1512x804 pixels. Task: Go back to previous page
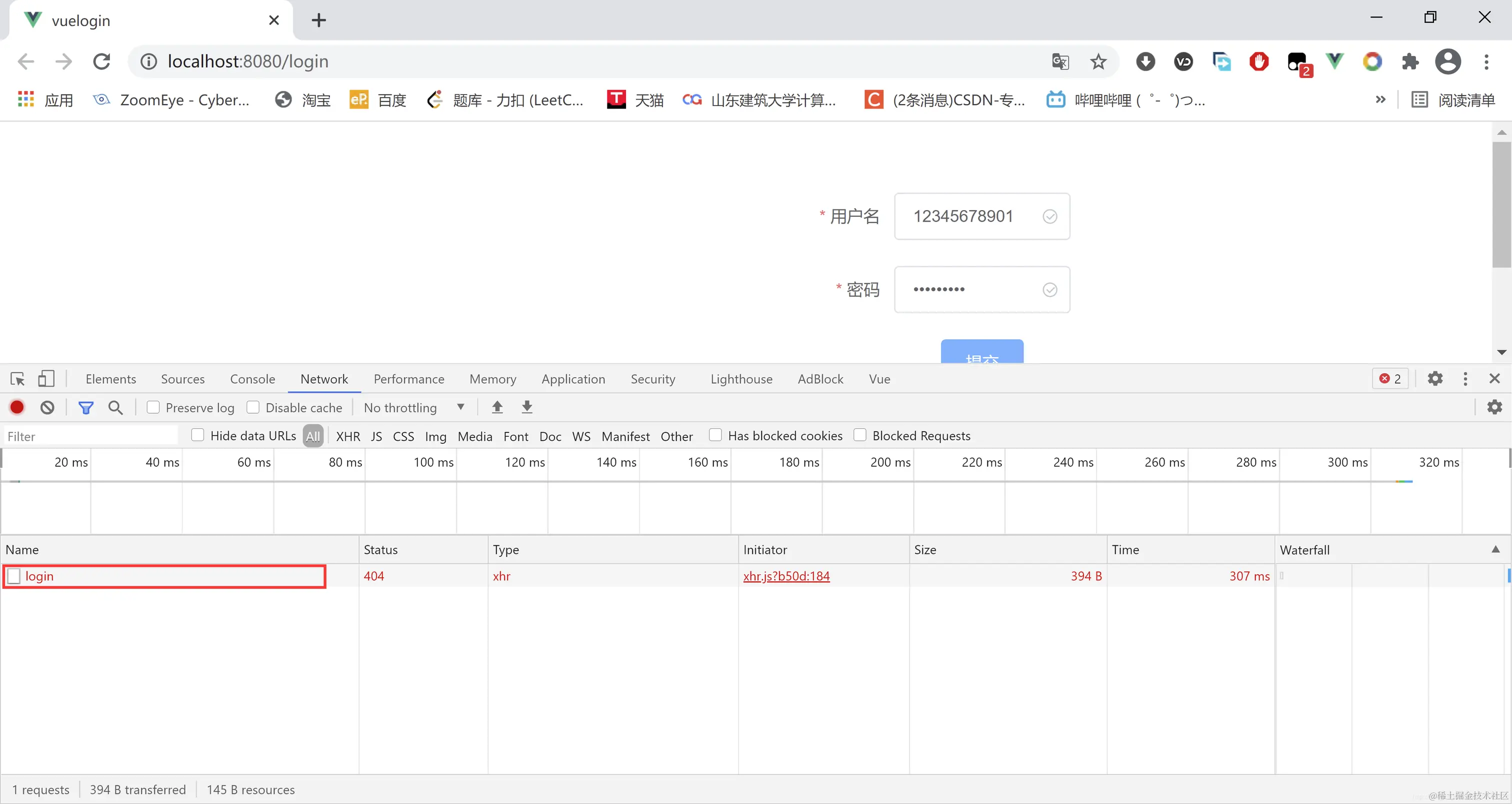click(x=26, y=61)
